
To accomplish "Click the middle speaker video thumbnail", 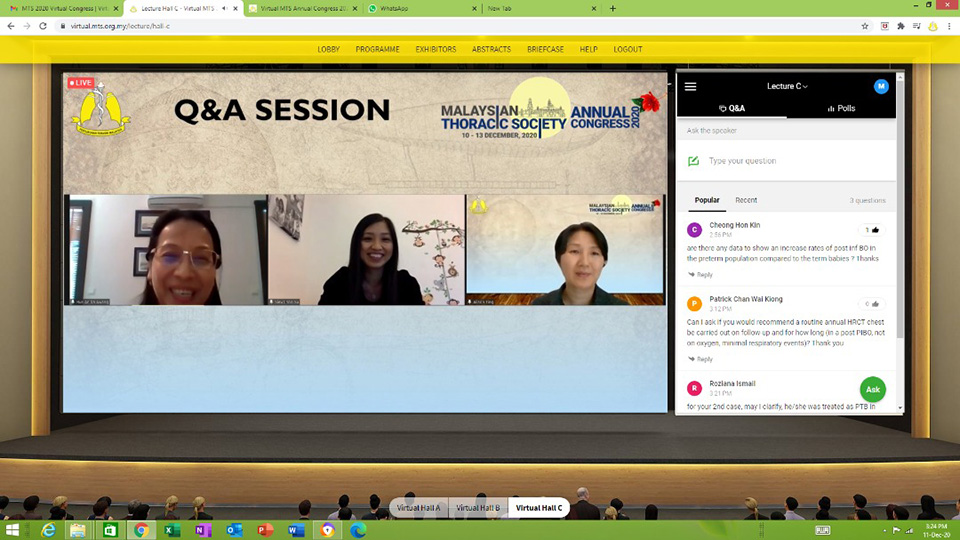I will tap(367, 250).
